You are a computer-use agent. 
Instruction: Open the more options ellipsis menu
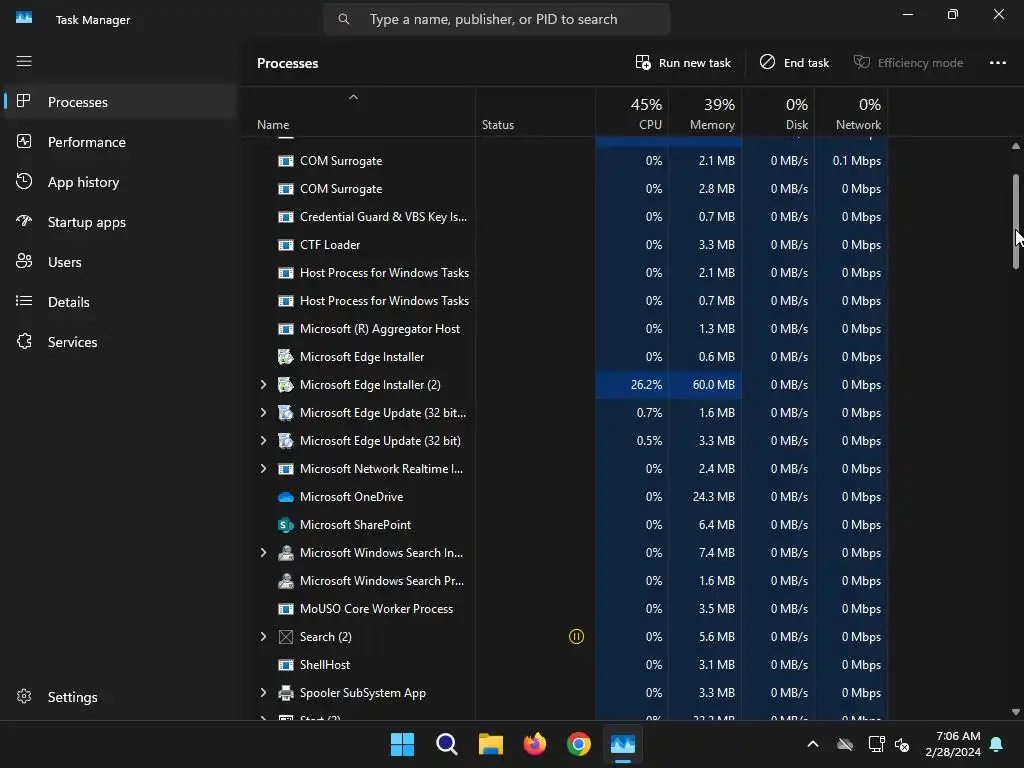coord(997,63)
